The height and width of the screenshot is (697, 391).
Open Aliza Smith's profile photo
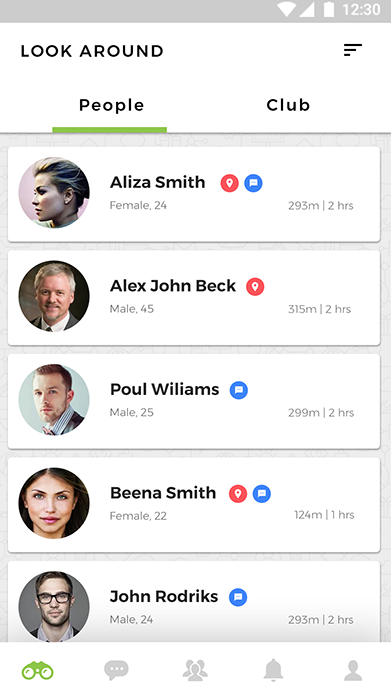[54, 192]
